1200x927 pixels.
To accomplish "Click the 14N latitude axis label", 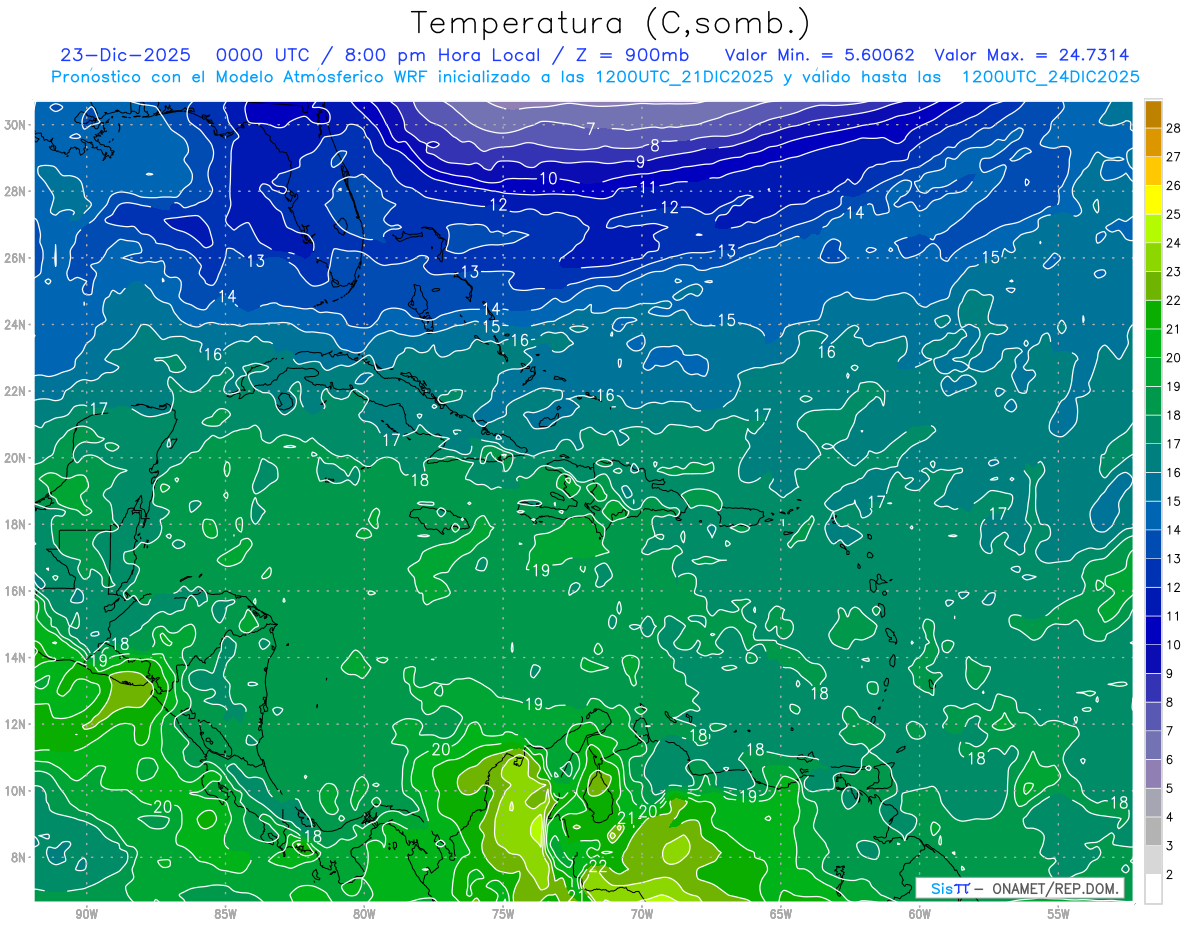I will point(15,657).
